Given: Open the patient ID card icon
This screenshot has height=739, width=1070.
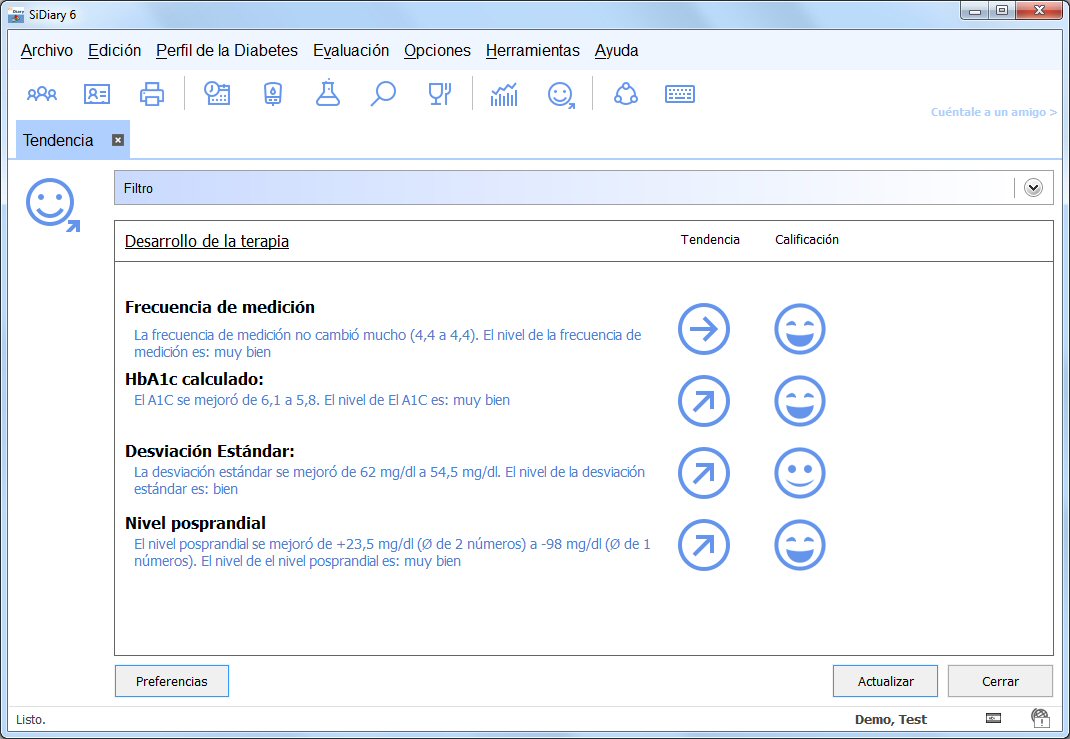Looking at the screenshot, I should (x=97, y=95).
